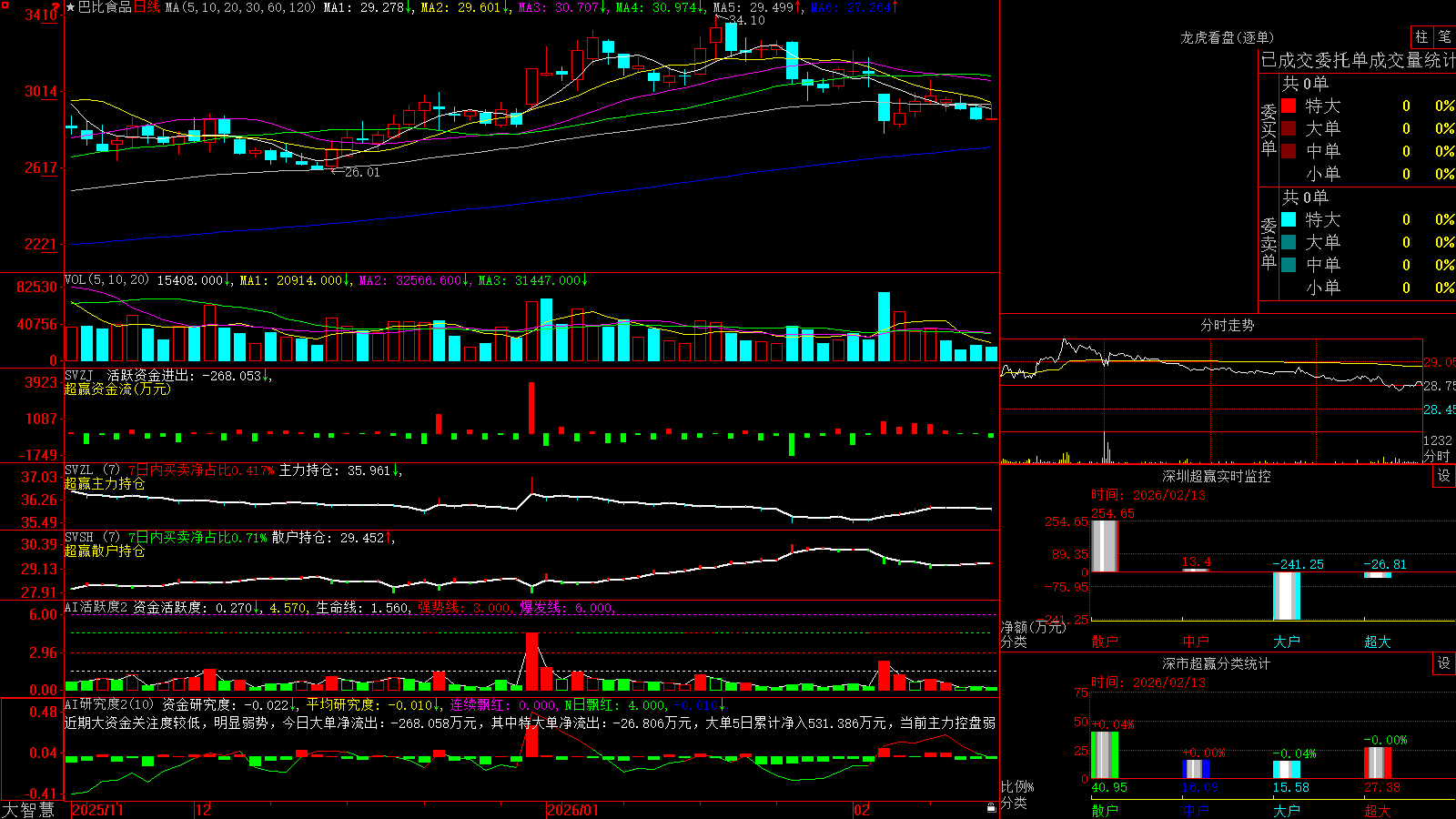Click the 40.95 散户 percentage bar
The width and height of the screenshot is (1456, 819).
[x=1105, y=754]
